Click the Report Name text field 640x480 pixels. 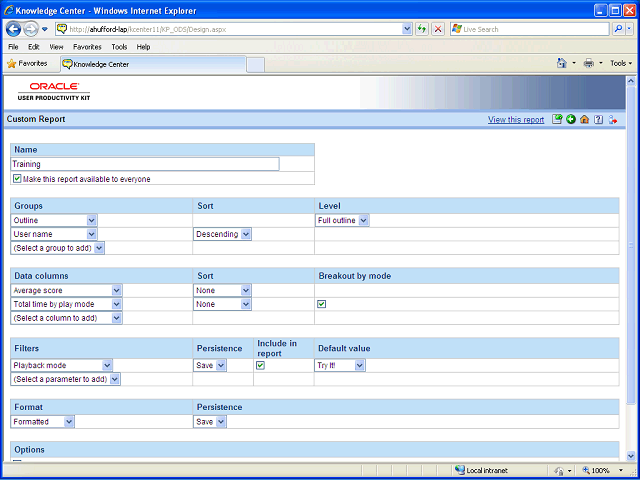coord(145,164)
